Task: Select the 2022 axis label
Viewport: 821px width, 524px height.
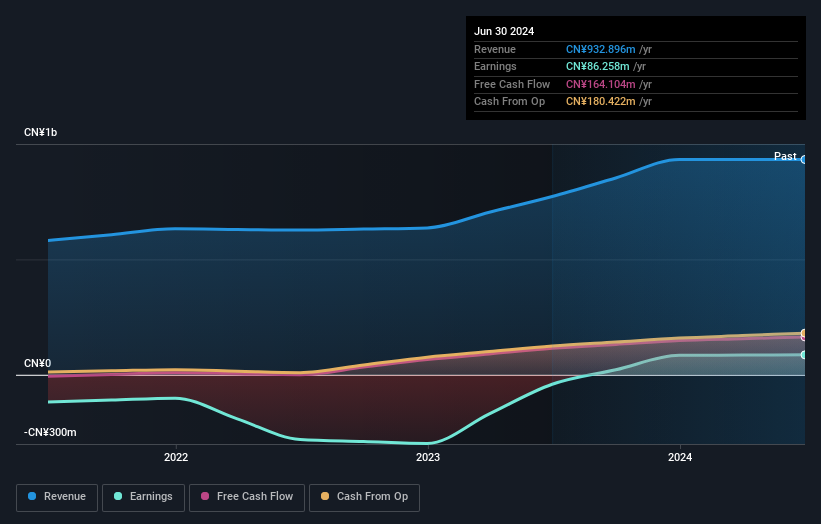Action: pyautogui.click(x=176, y=457)
